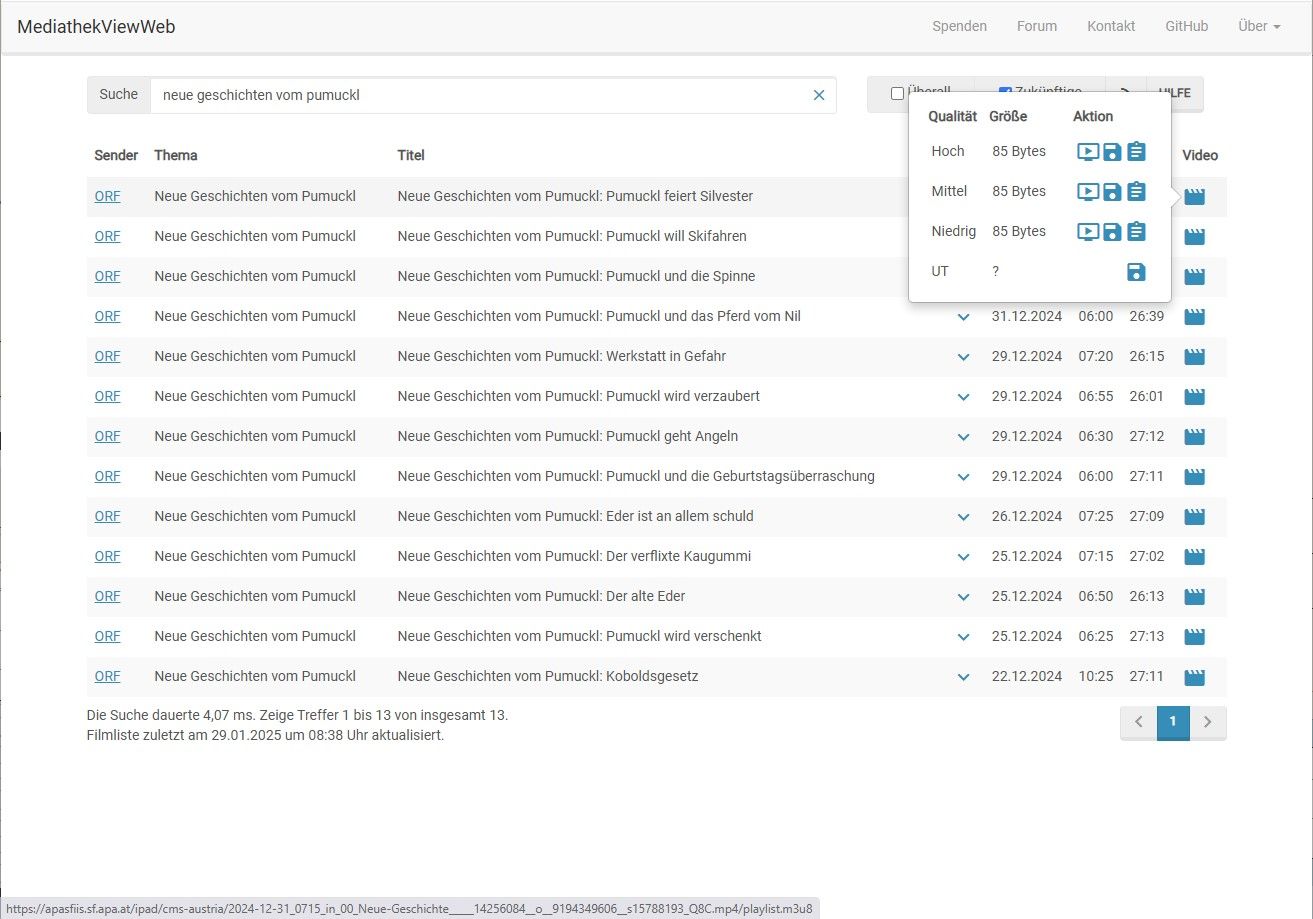Expand details for Pferd vom Nil row
The height and width of the screenshot is (919, 1313).
[x=964, y=317]
